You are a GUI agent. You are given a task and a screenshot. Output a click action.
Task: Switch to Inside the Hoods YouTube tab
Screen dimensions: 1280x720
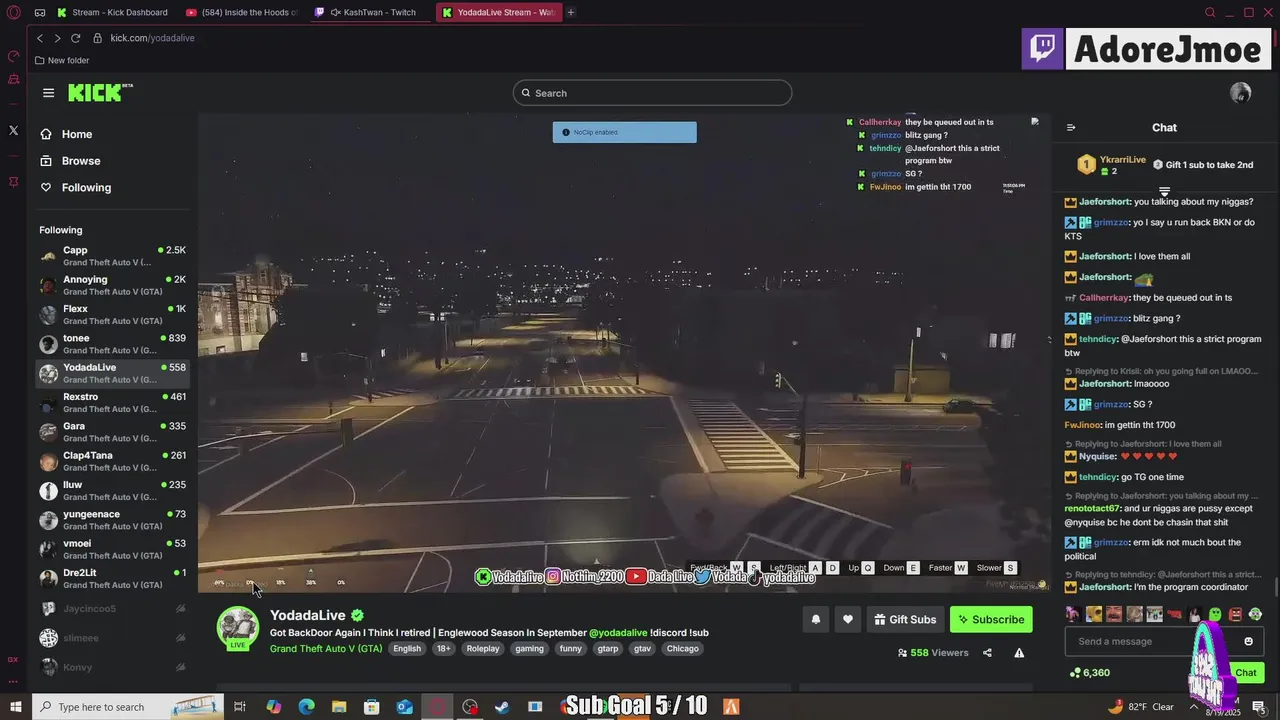[x=243, y=13]
